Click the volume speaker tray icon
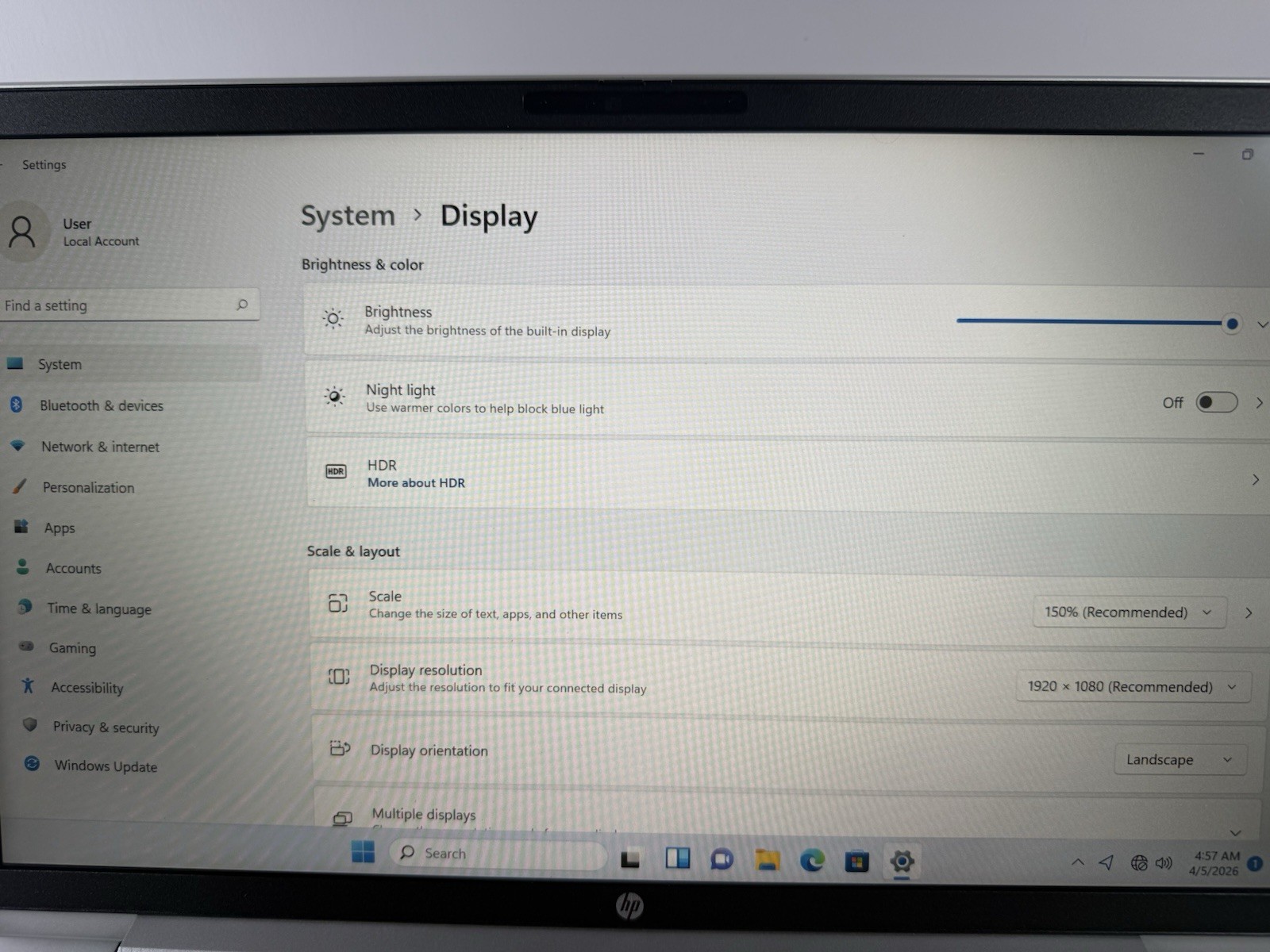Screen dimensions: 1270x952 click(1164, 863)
